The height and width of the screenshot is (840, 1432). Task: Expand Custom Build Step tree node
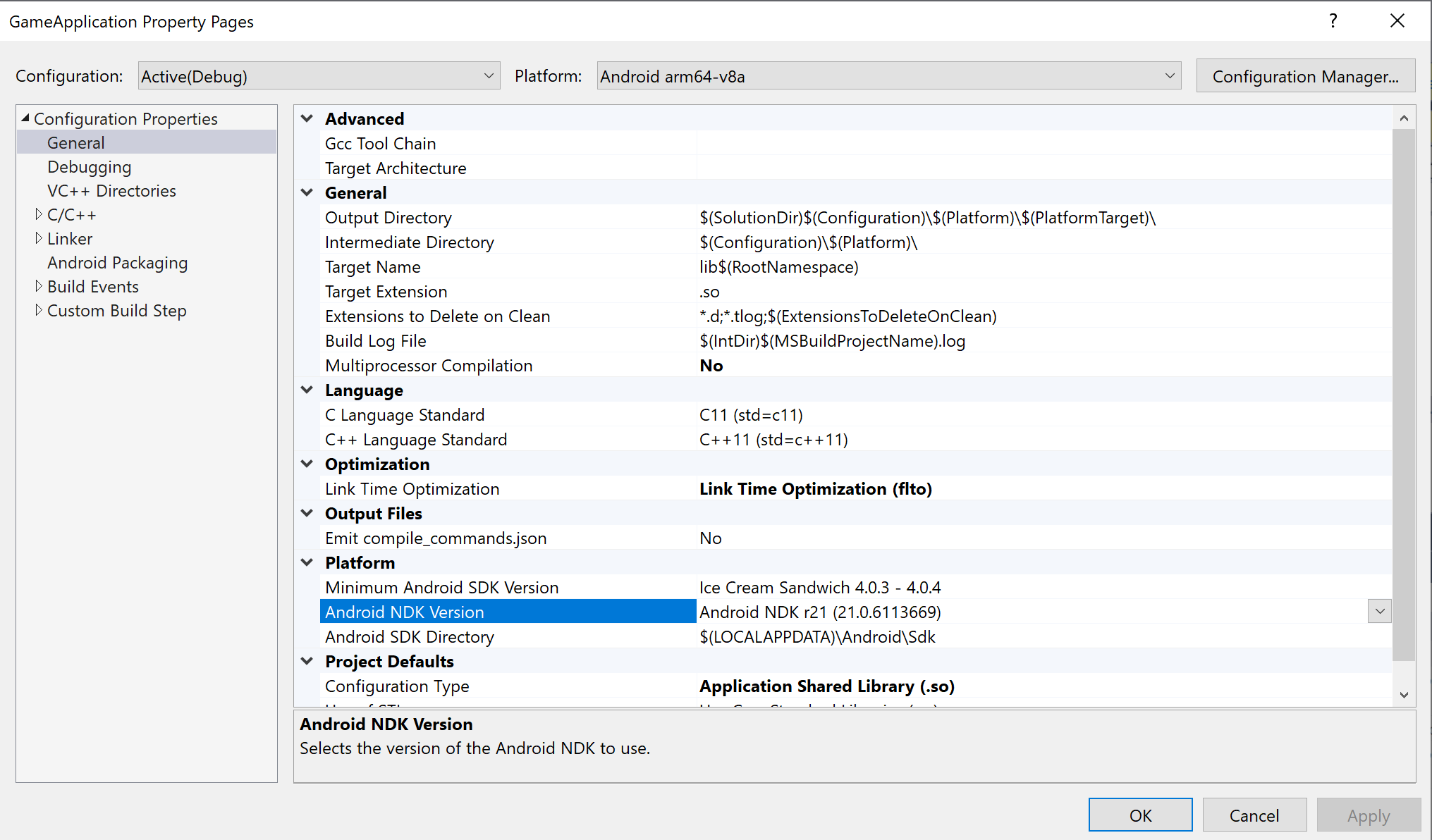coord(39,310)
